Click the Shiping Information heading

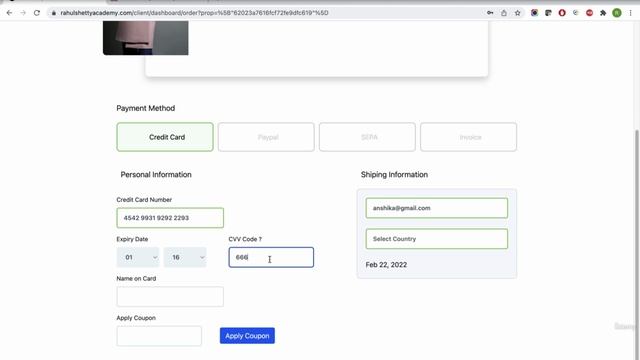click(394, 175)
